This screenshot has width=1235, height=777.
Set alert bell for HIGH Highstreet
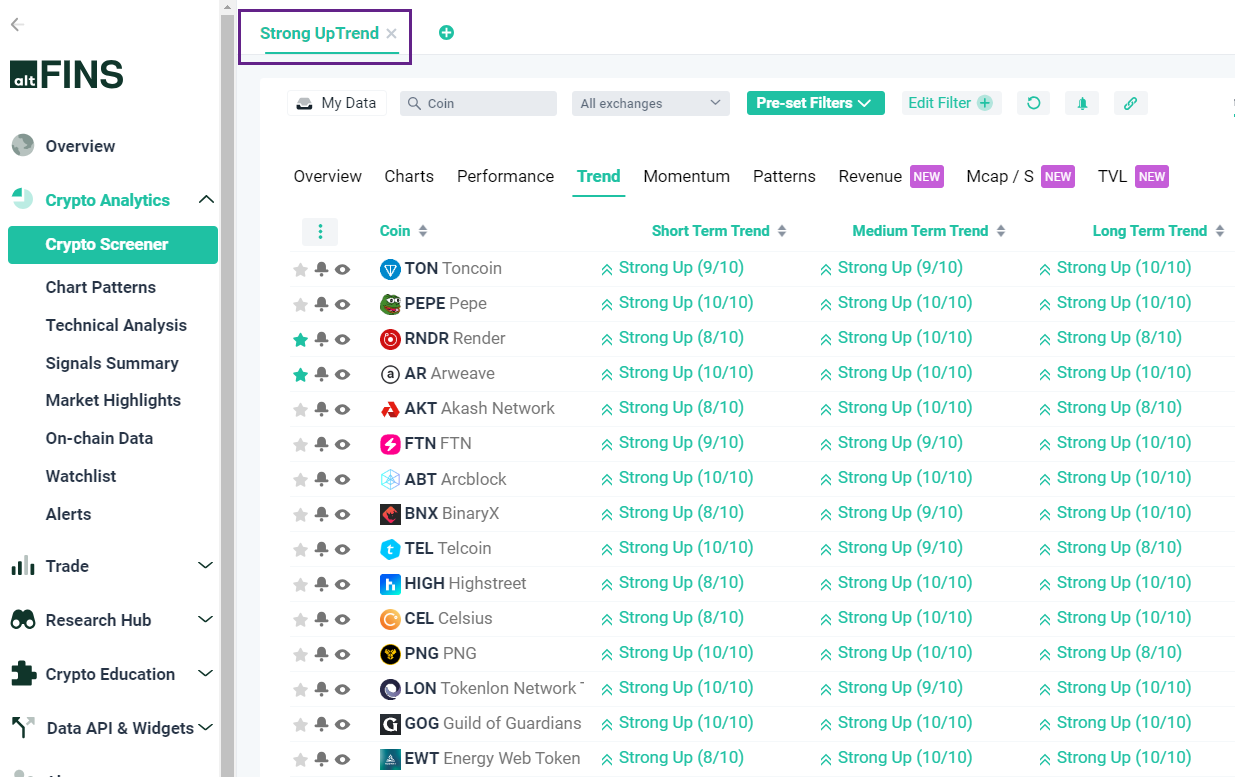point(321,584)
